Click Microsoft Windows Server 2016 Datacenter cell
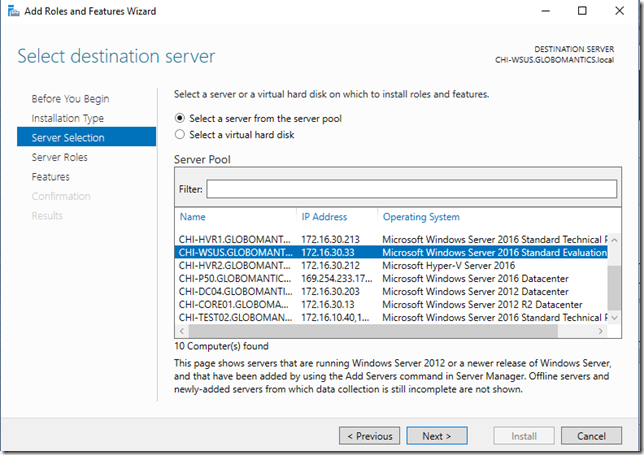Viewport: 644px width, 455px height. [x=475, y=278]
